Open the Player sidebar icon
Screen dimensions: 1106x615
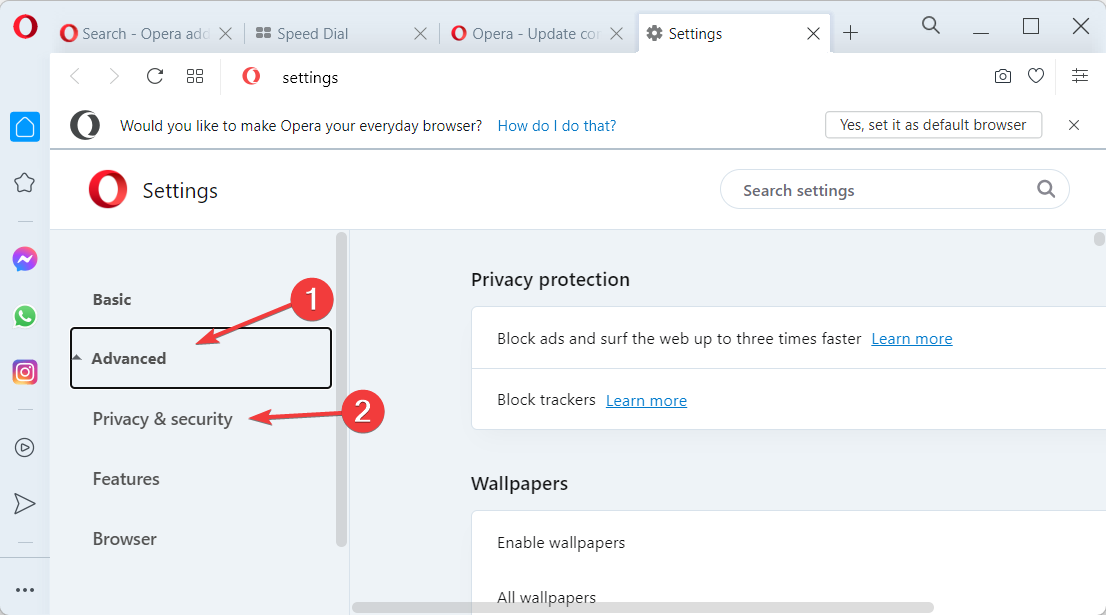click(25, 447)
